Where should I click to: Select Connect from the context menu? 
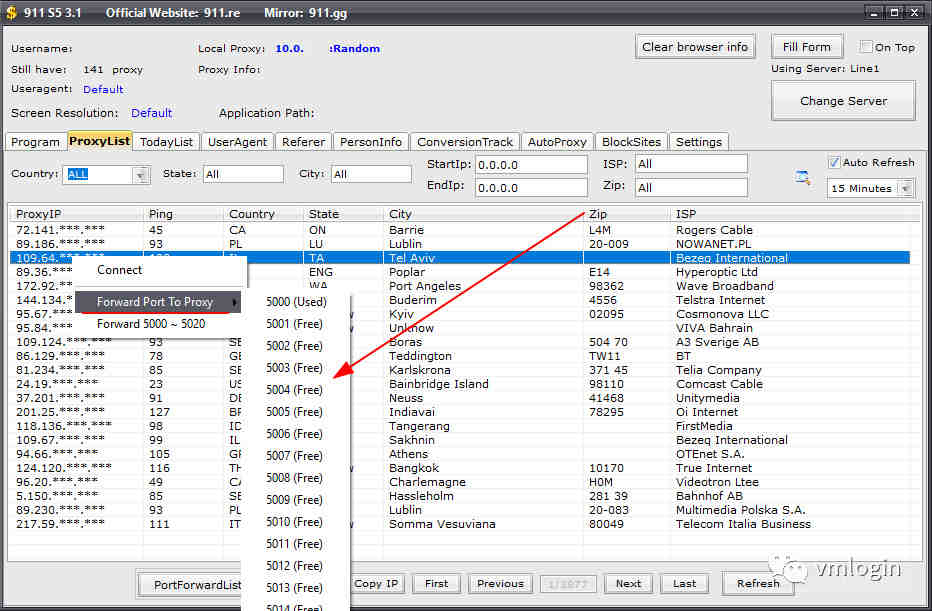coord(119,270)
